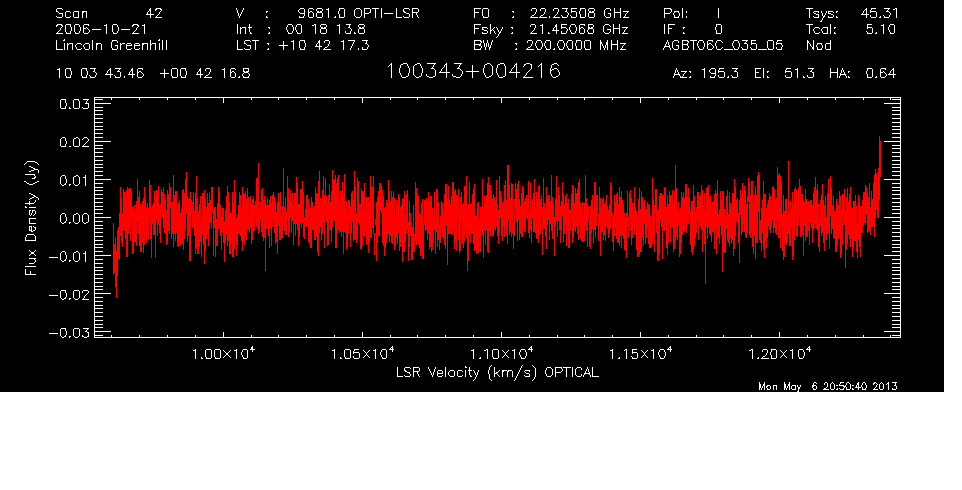Click right ascension 10 03 43.46

tap(100, 74)
